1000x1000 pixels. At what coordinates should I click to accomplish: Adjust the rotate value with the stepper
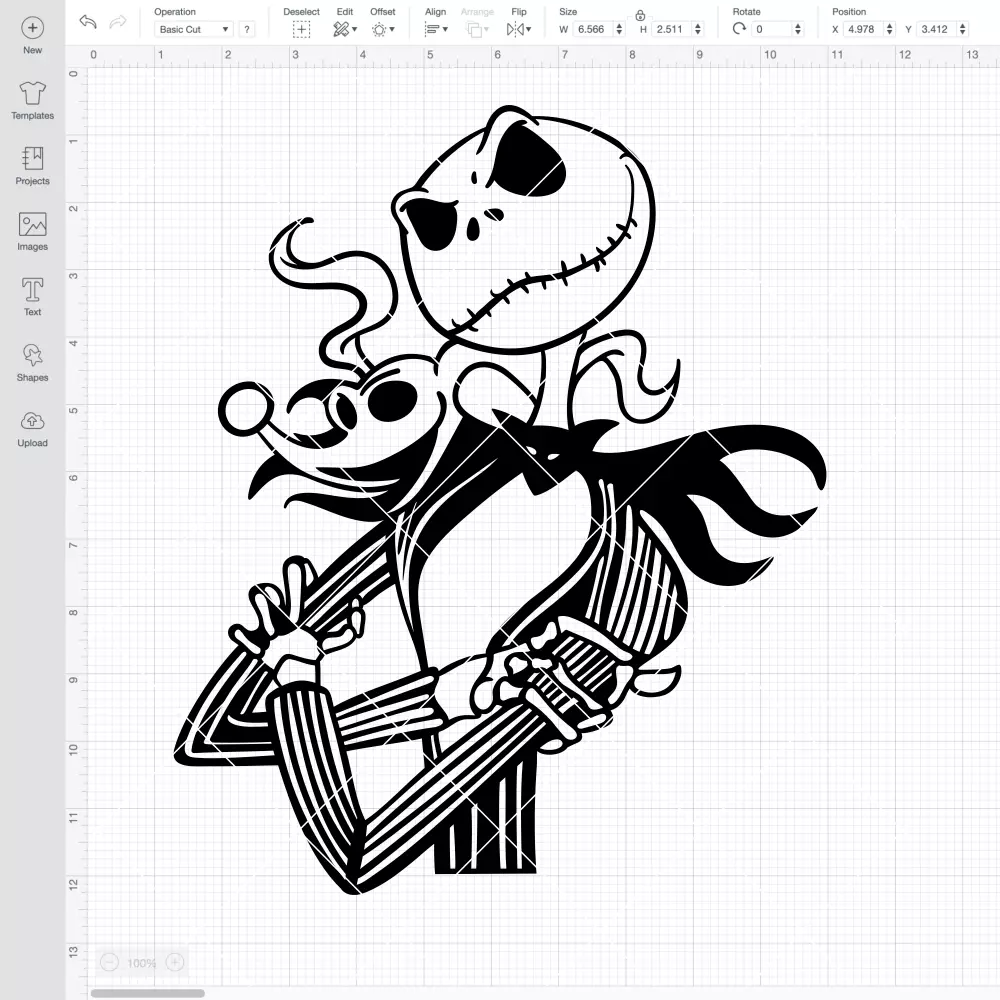tap(797, 29)
